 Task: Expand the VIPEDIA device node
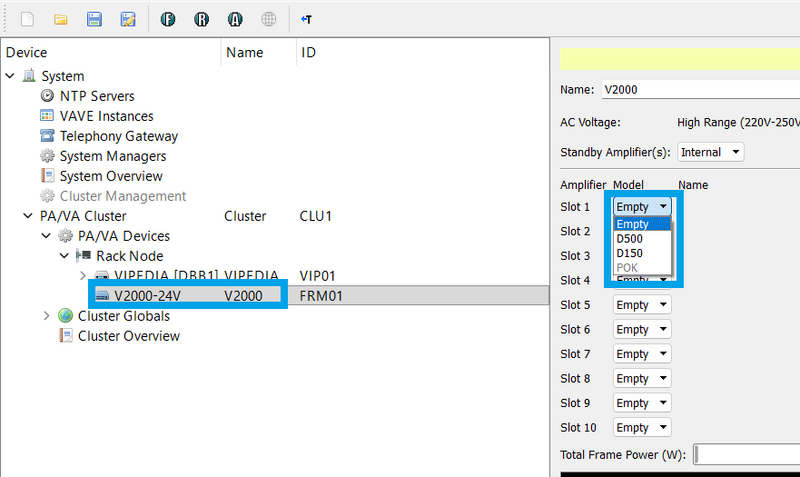pyautogui.click(x=83, y=275)
